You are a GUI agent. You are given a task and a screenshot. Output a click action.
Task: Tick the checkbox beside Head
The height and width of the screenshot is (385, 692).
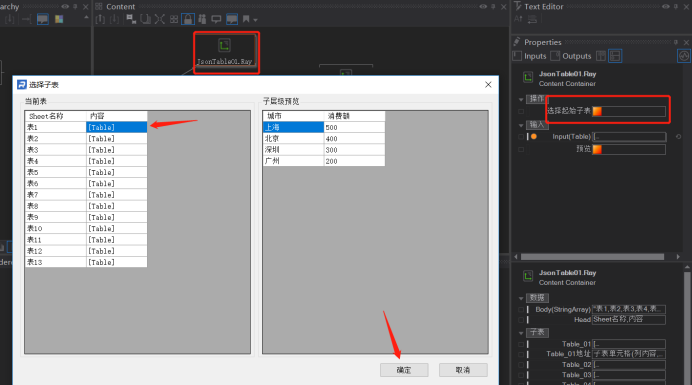coord(521,320)
